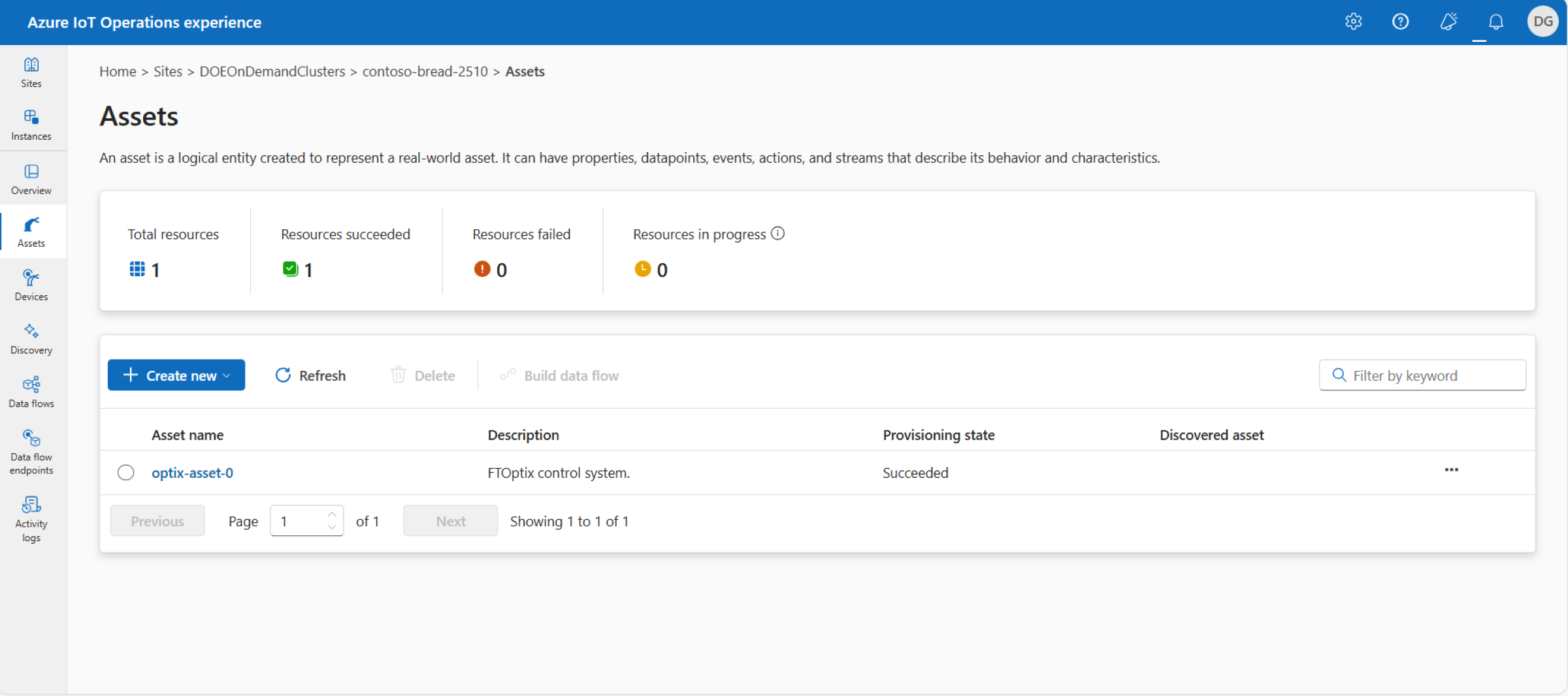Open the notifications bell
The image size is (1568, 696).
click(1495, 22)
